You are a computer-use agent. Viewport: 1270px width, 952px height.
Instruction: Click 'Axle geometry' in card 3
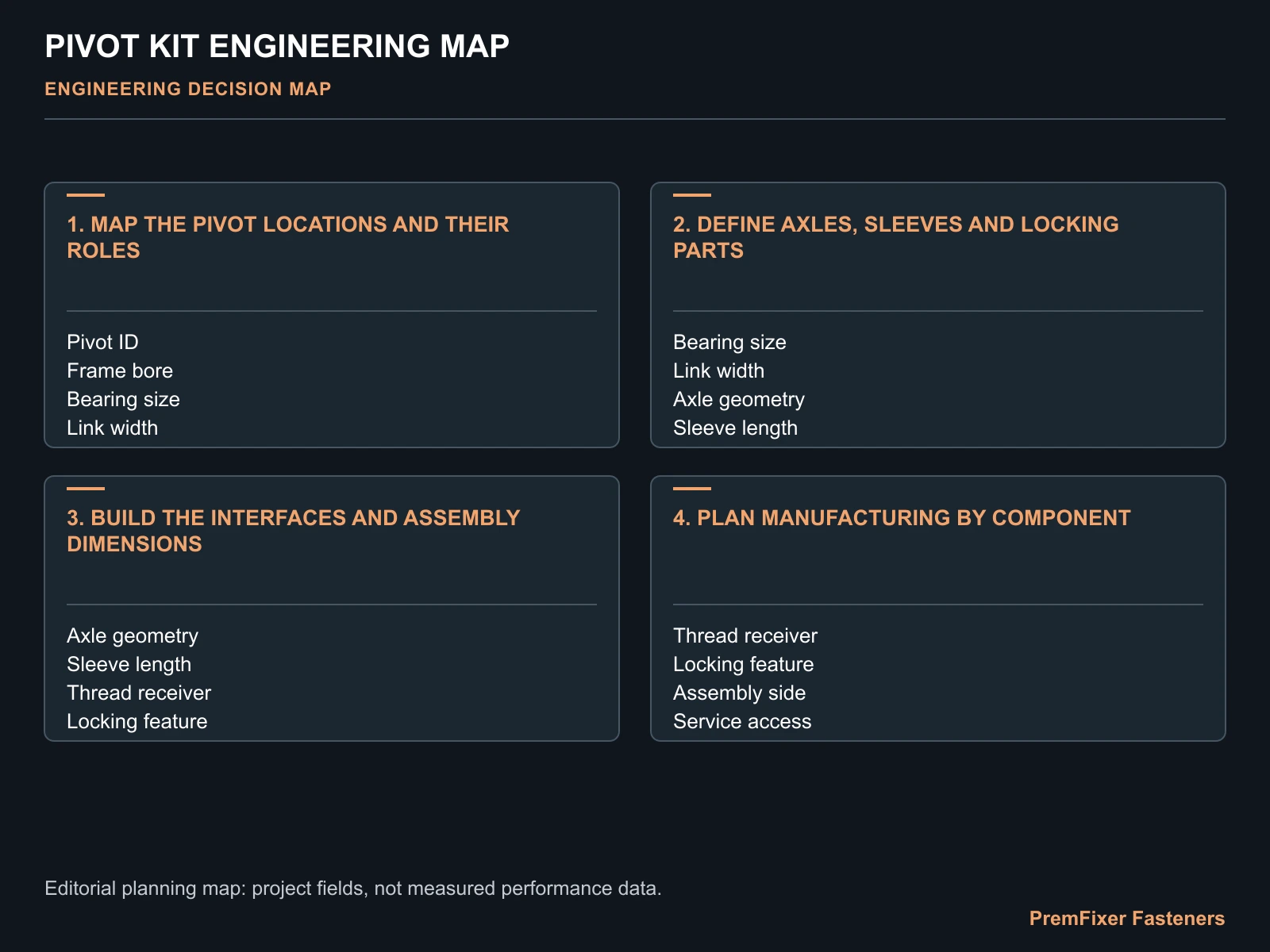click(x=133, y=635)
